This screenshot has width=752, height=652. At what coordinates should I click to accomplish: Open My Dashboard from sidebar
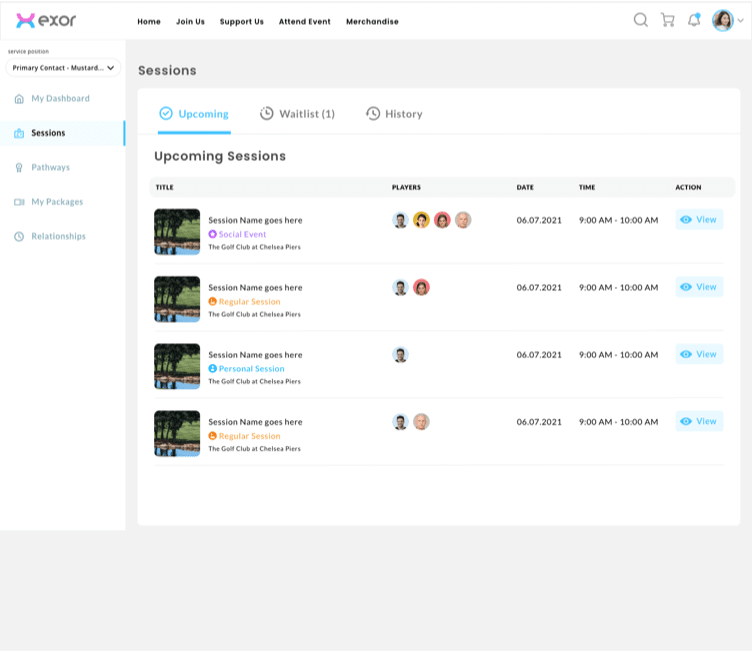60,99
